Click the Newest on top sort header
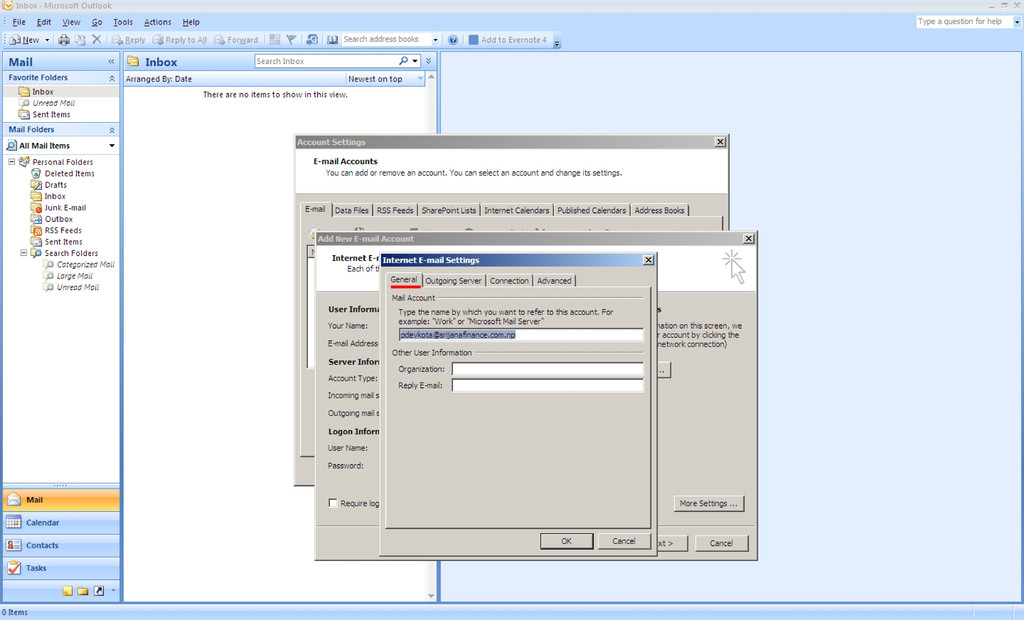Viewport: 1024px width, 620px height. (385, 79)
